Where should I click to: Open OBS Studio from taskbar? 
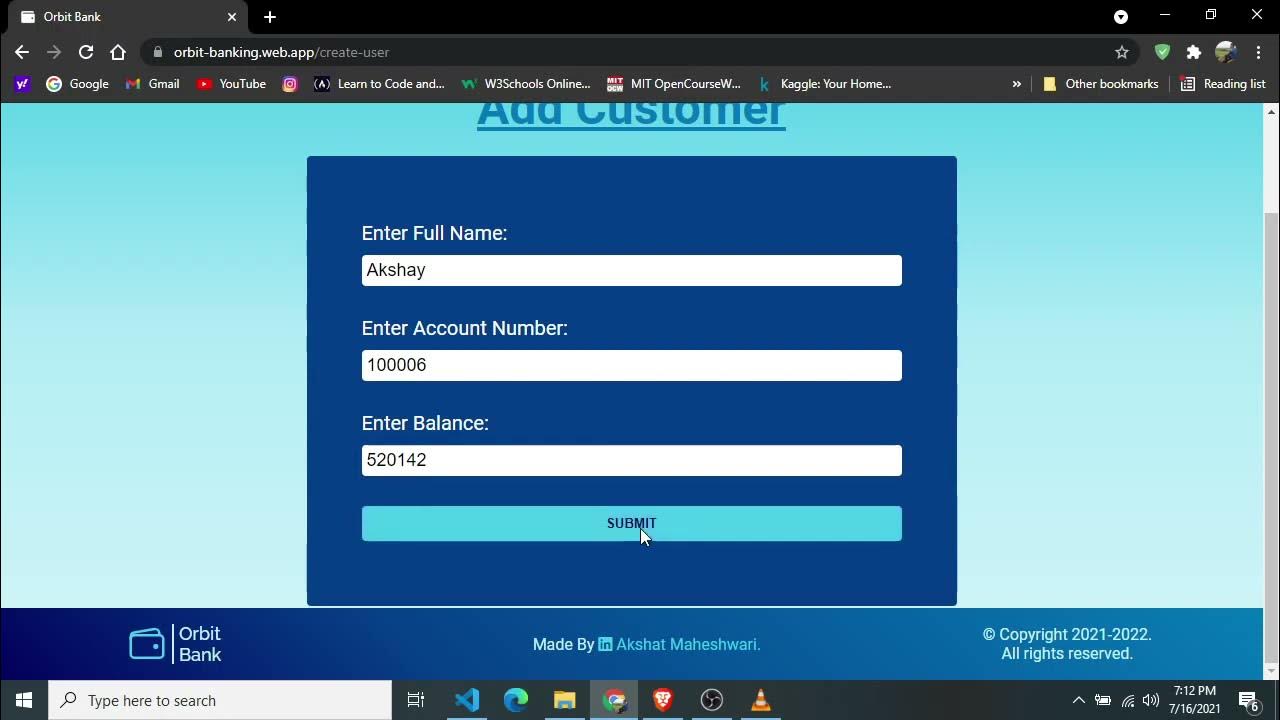click(x=711, y=700)
